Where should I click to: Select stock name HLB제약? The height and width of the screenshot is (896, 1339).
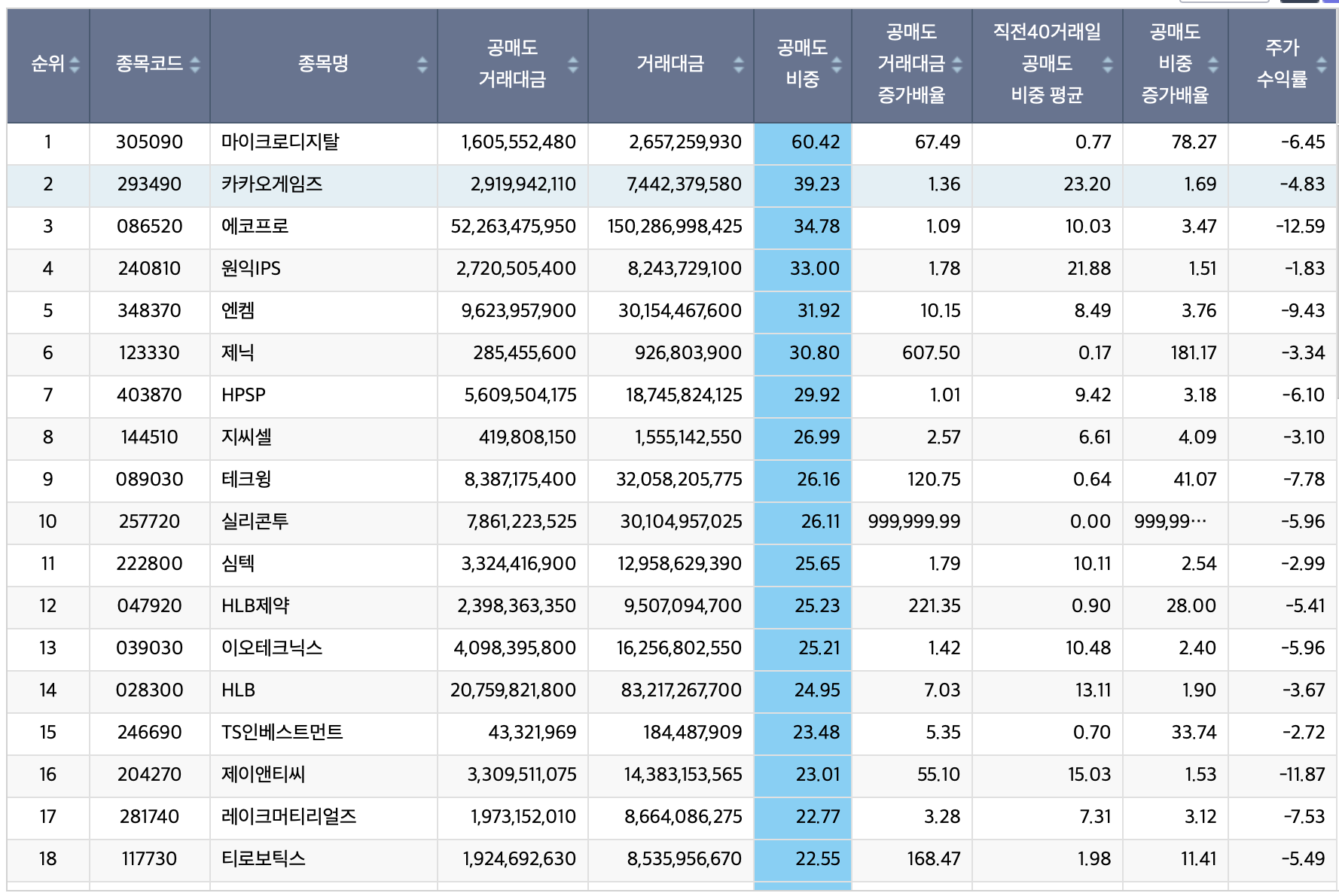[x=255, y=605]
